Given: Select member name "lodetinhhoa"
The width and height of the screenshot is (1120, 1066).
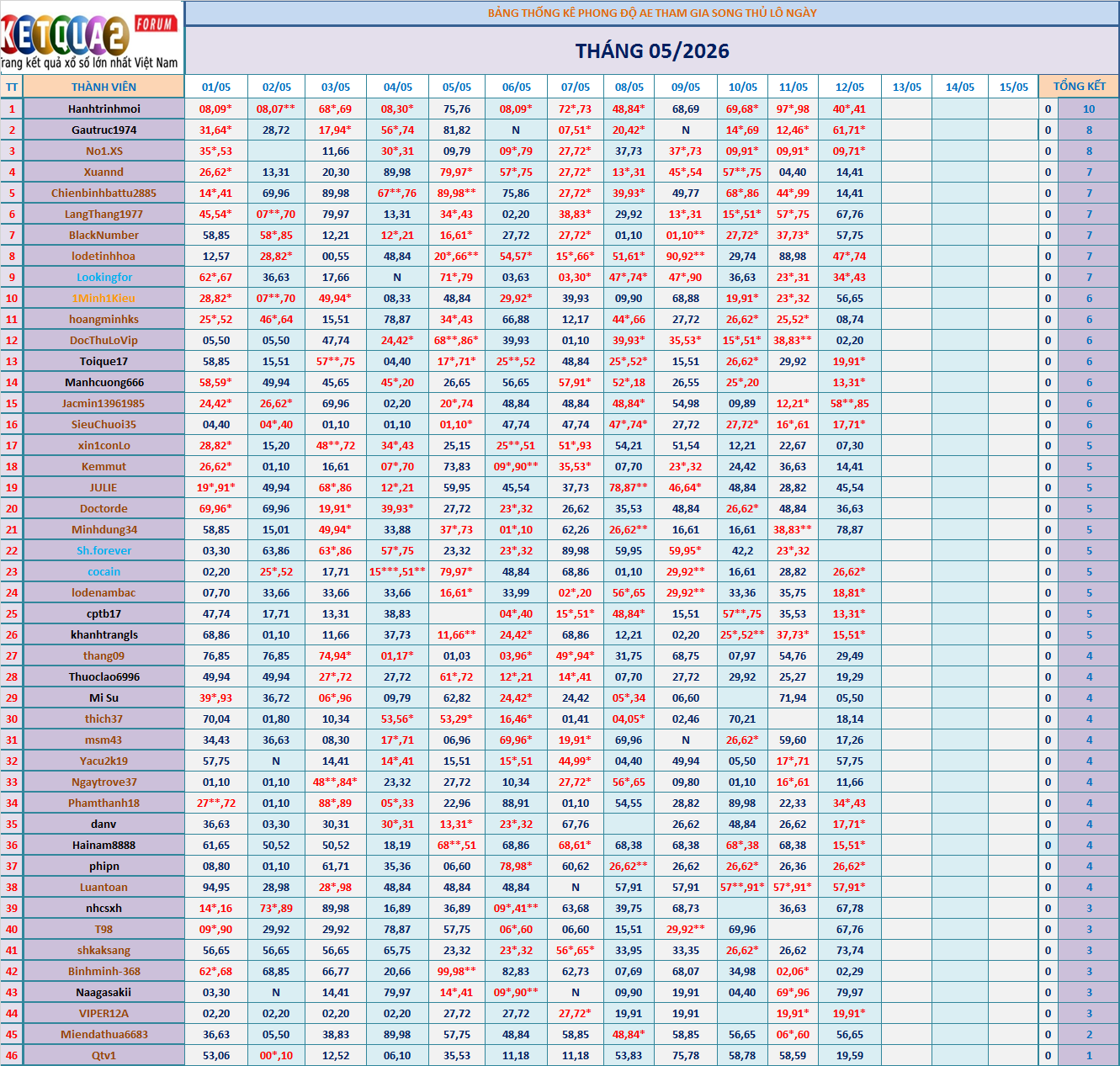Looking at the screenshot, I should 104,256.
